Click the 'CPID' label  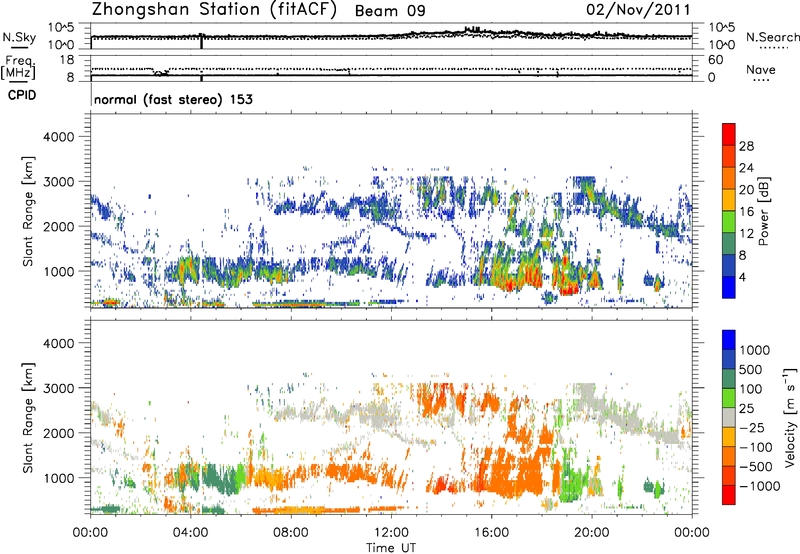tap(22, 95)
